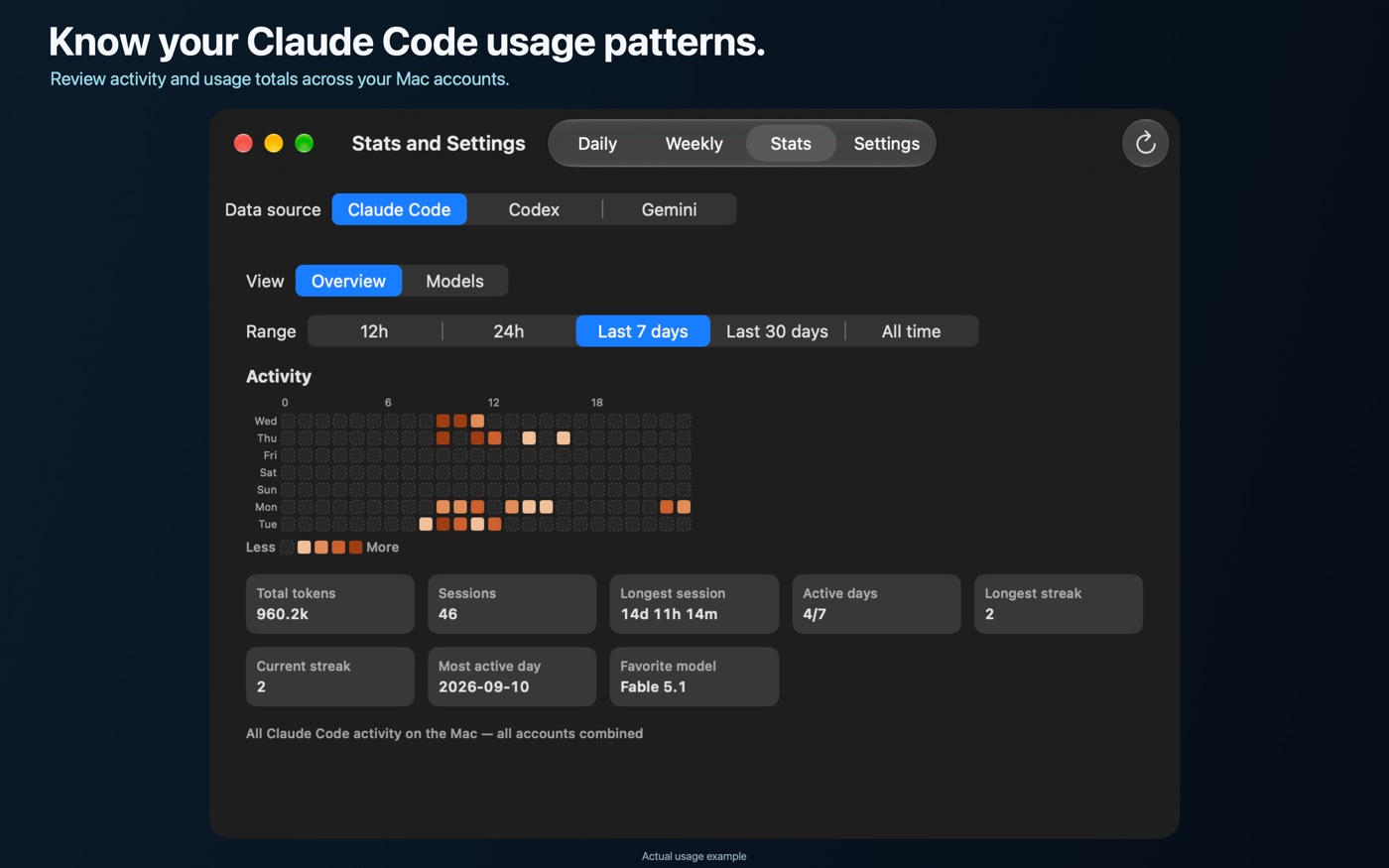Image resolution: width=1389 pixels, height=868 pixels.
Task: Select the Sessions 46 card
Action: pos(512,604)
